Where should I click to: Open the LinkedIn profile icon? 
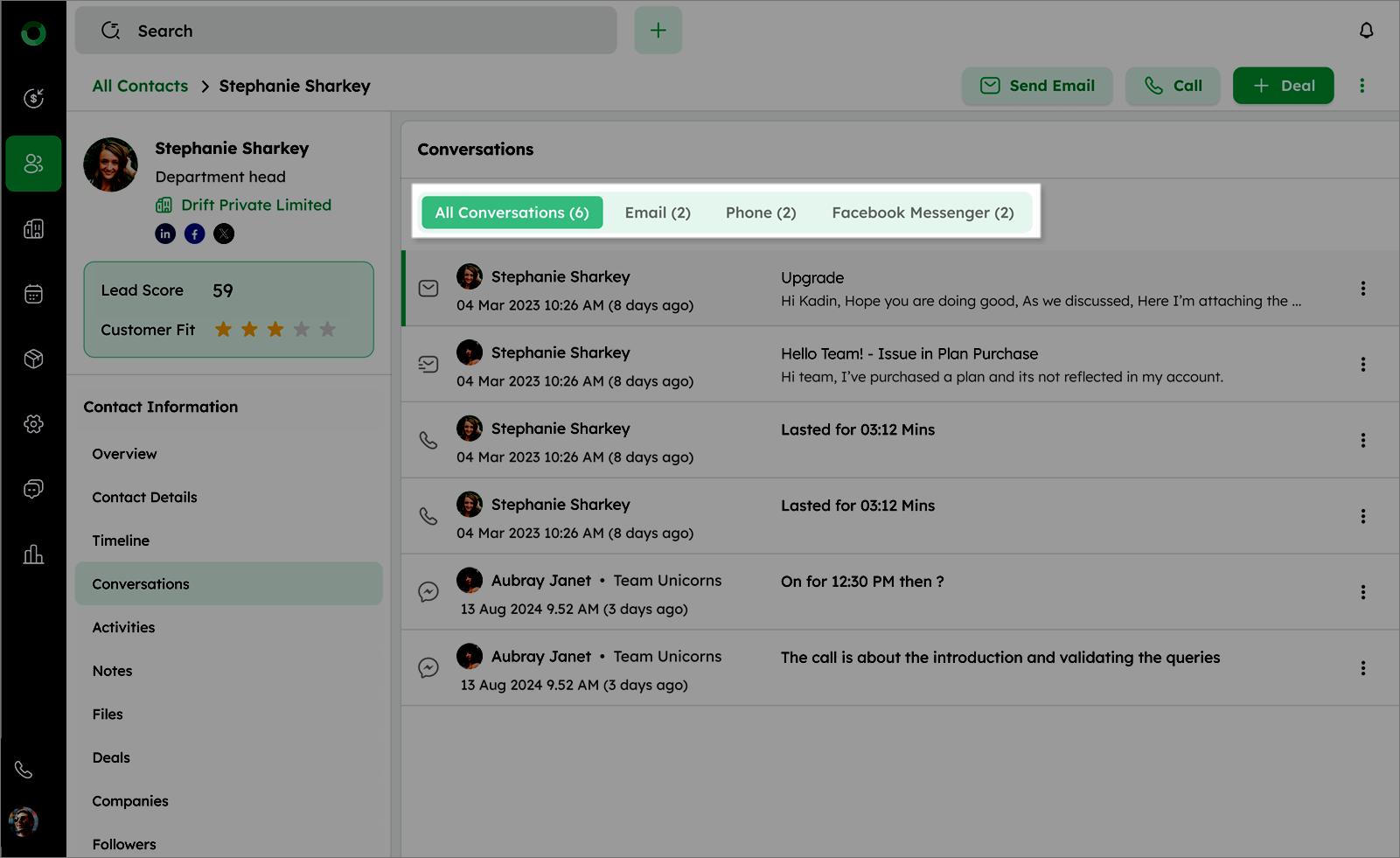point(165,234)
